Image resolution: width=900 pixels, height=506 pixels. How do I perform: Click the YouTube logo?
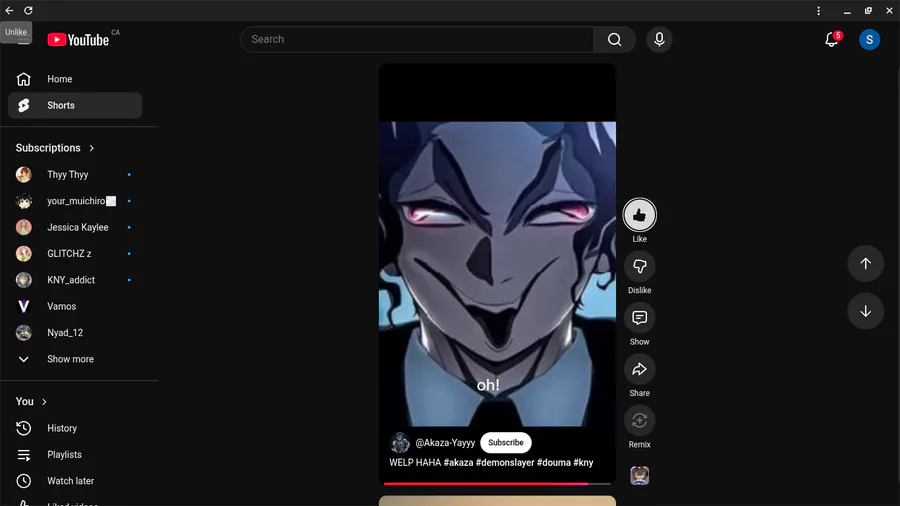pyautogui.click(x=78, y=40)
